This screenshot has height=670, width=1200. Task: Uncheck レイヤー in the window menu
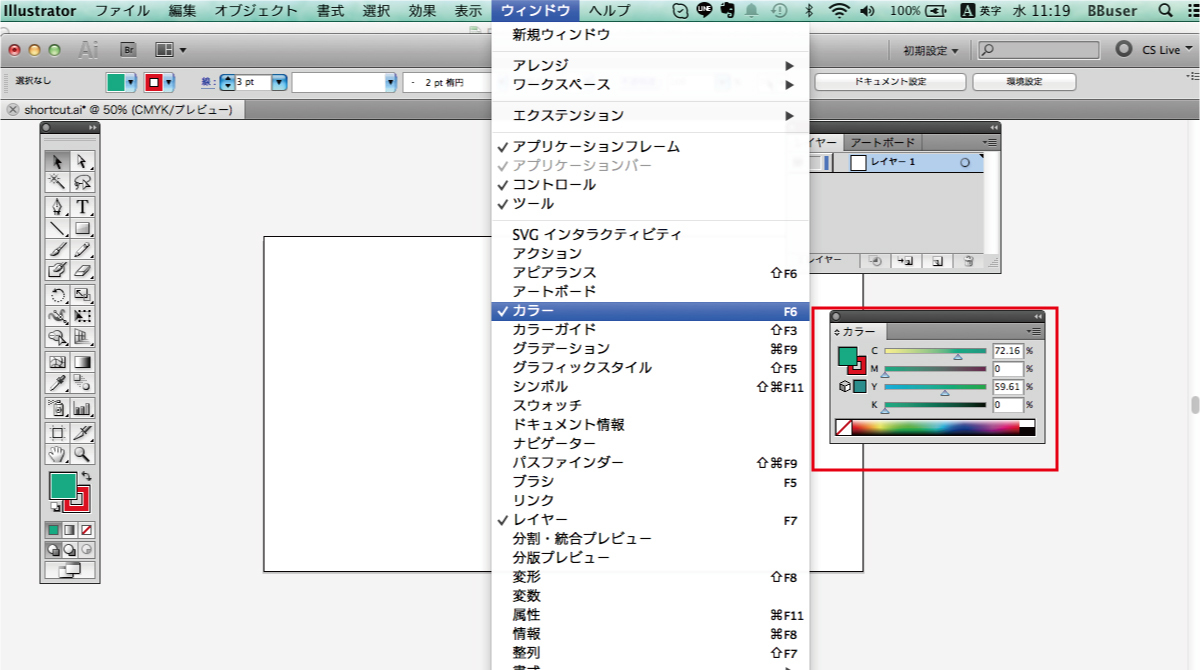650,520
